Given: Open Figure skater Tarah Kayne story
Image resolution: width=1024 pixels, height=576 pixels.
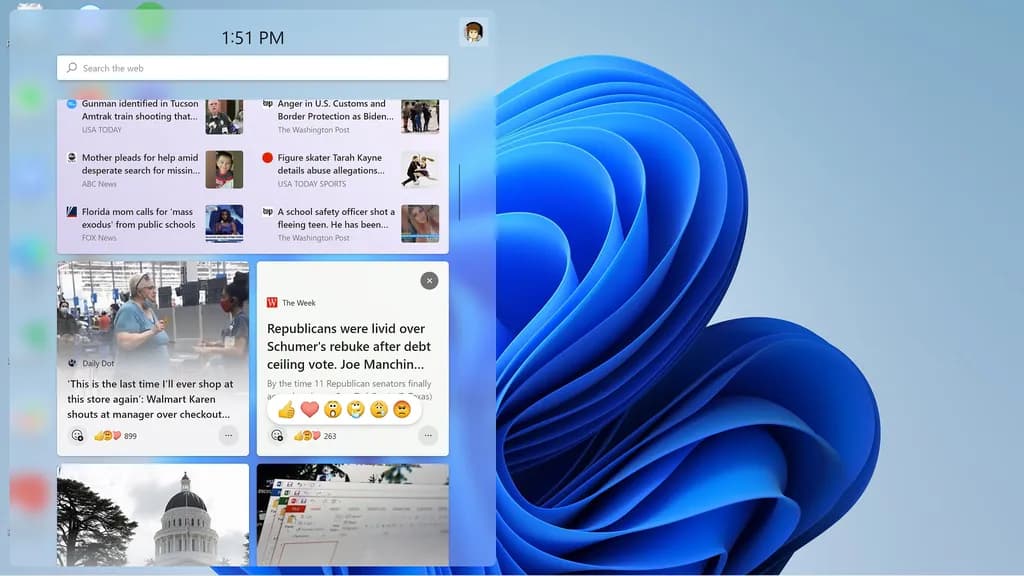Looking at the screenshot, I should pyautogui.click(x=331, y=164).
